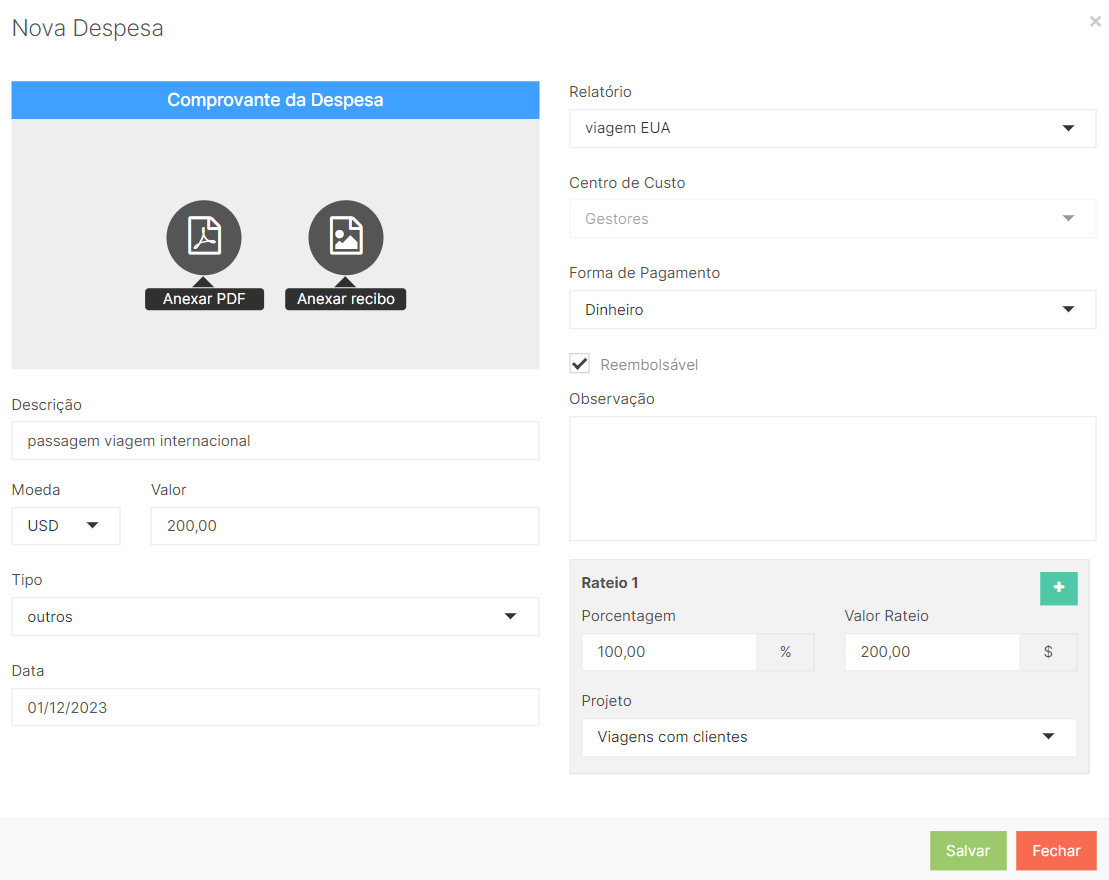
Task: Click the Comprovante da Despesa blue header
Action: pos(275,100)
